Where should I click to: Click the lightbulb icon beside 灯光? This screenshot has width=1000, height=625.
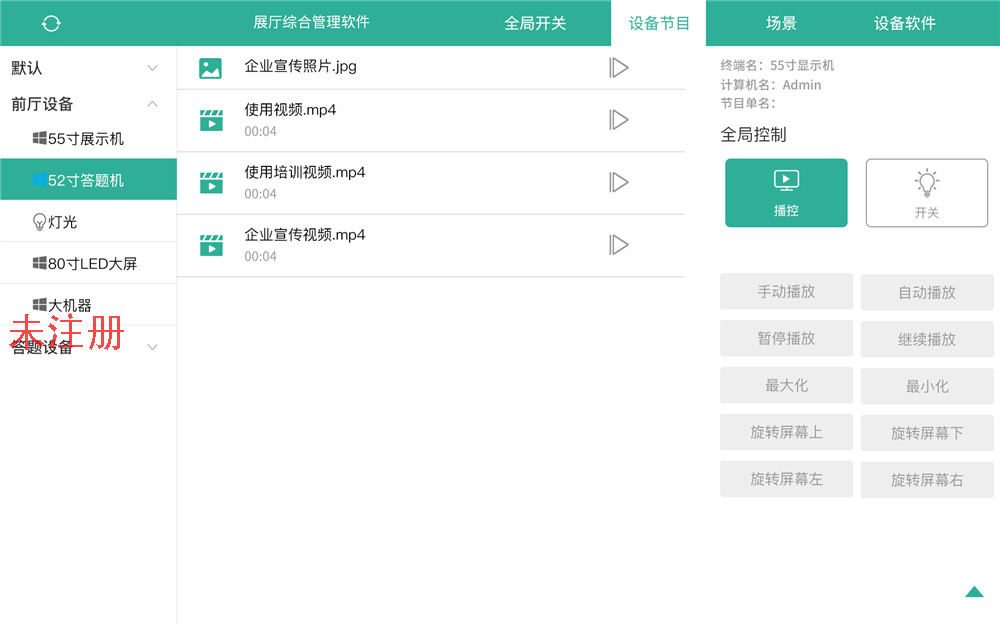point(41,220)
